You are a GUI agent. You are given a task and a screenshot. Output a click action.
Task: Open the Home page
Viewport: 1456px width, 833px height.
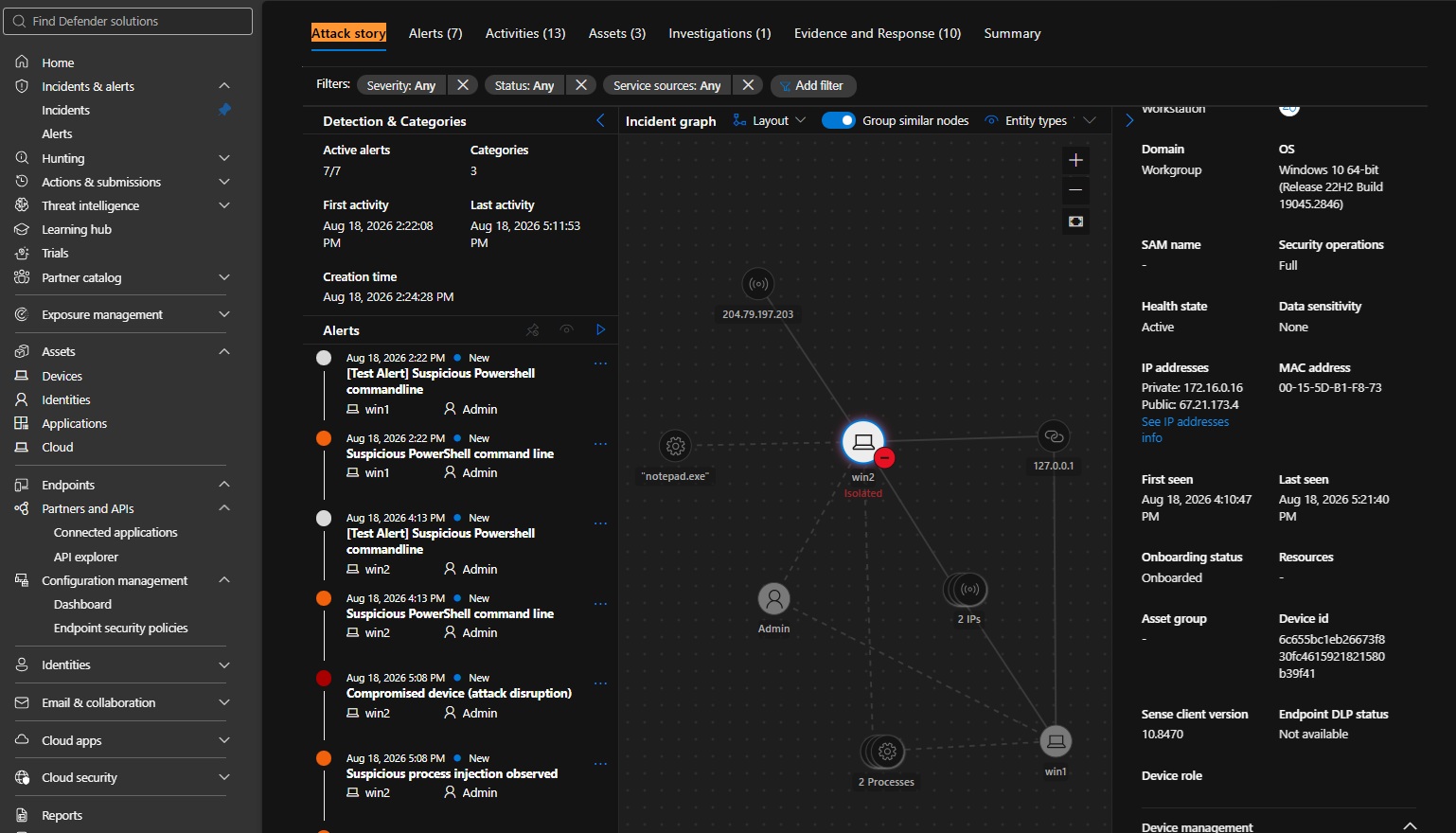(x=58, y=62)
